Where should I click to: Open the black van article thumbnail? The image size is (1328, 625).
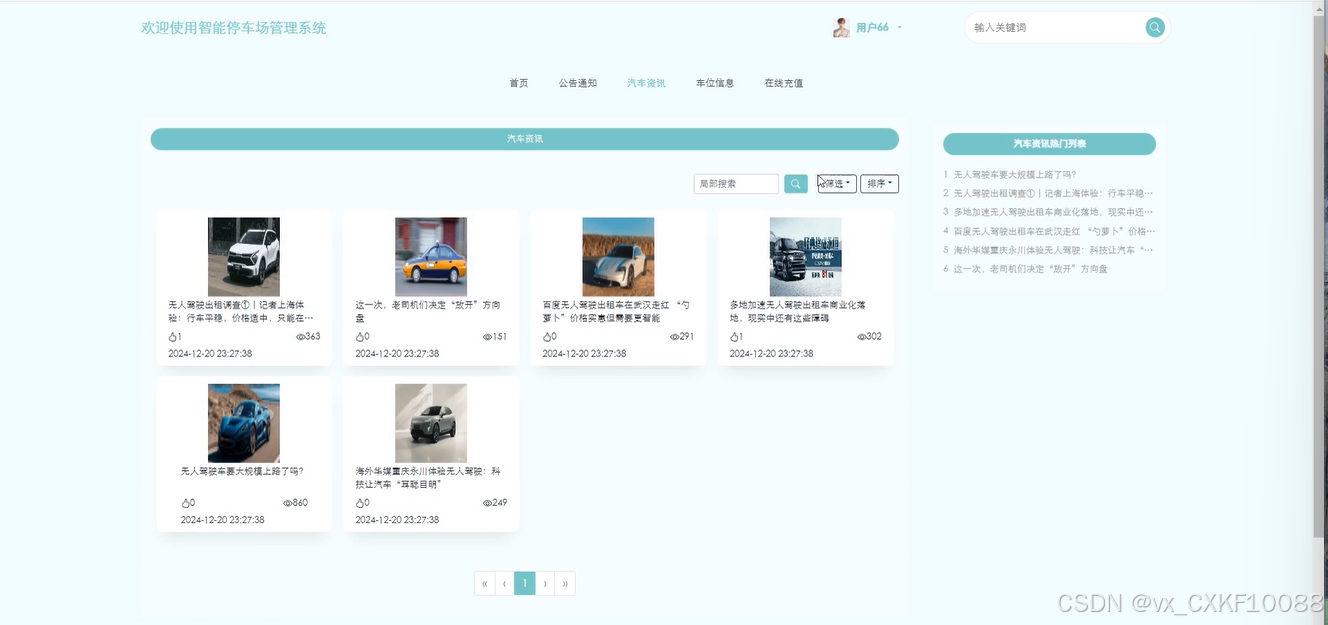(805, 257)
